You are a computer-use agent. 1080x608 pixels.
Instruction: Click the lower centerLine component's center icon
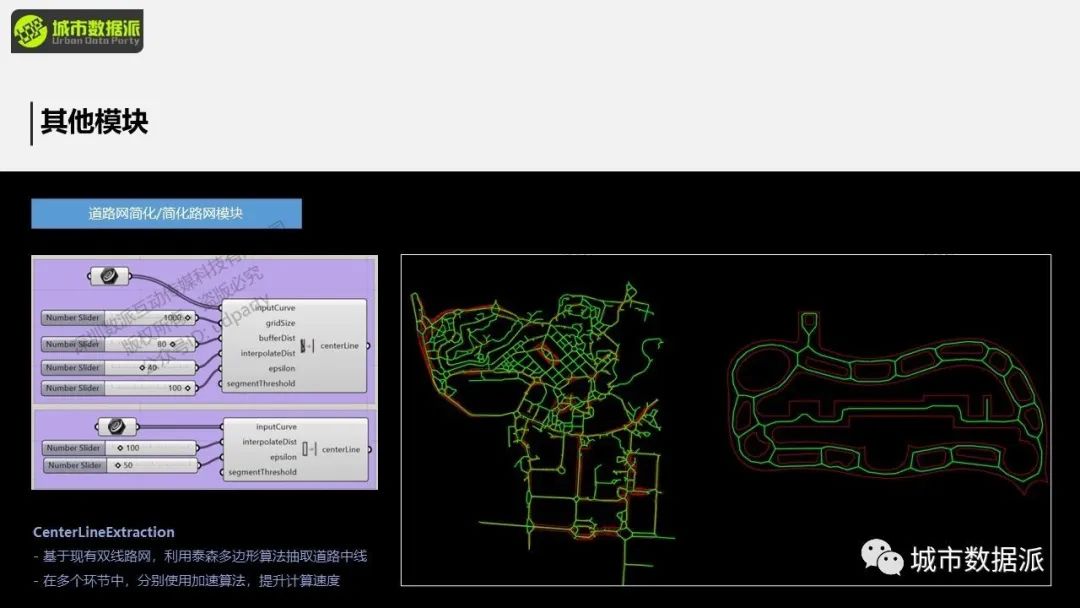coord(309,449)
